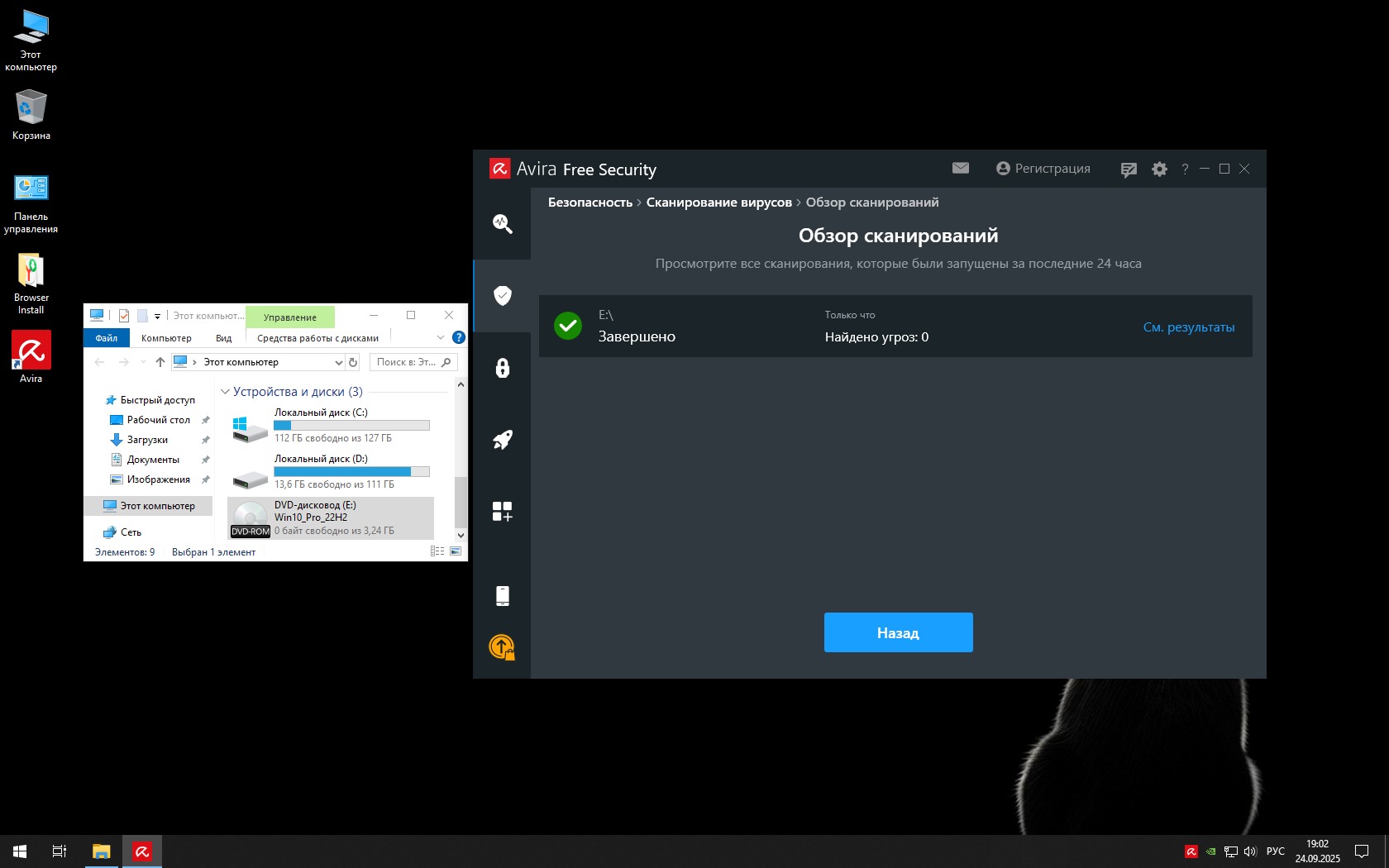Click the Explorer search field
Viewport: 1389px width, 868px height.
[413, 362]
